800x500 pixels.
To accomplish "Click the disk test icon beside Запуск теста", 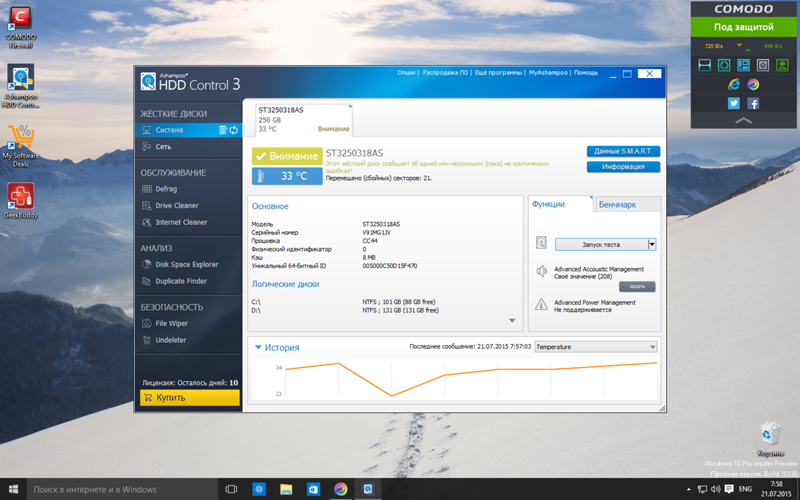I will tap(541, 243).
